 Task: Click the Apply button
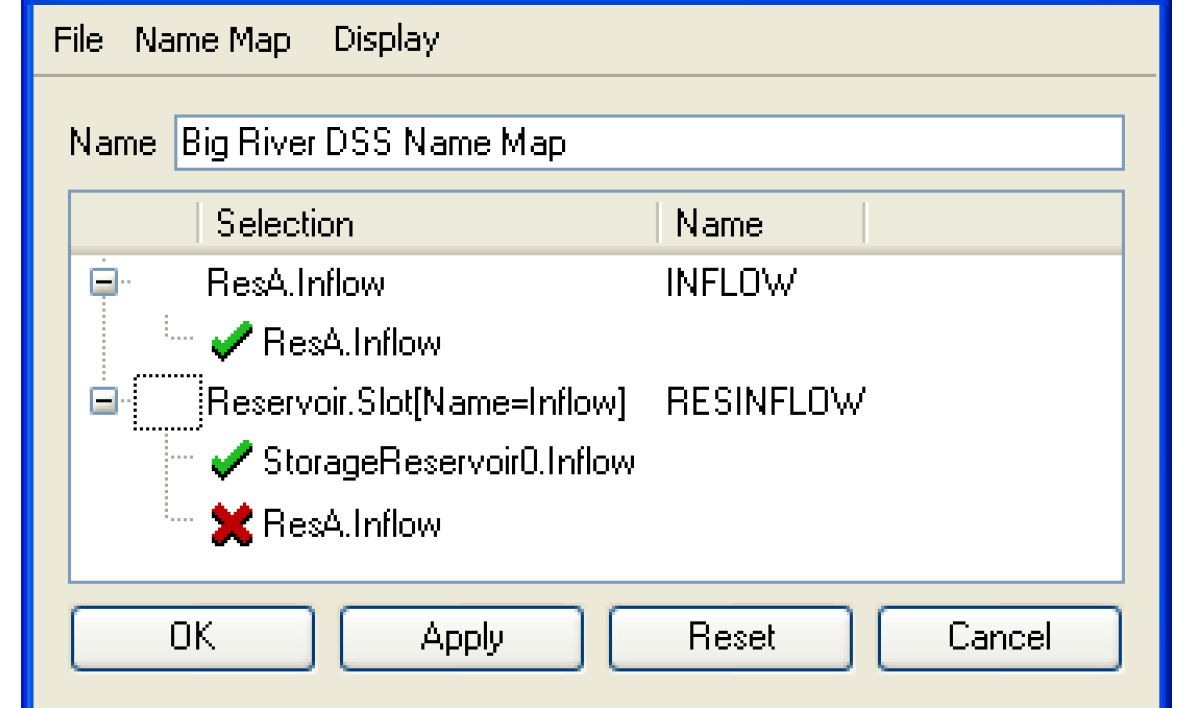click(461, 637)
